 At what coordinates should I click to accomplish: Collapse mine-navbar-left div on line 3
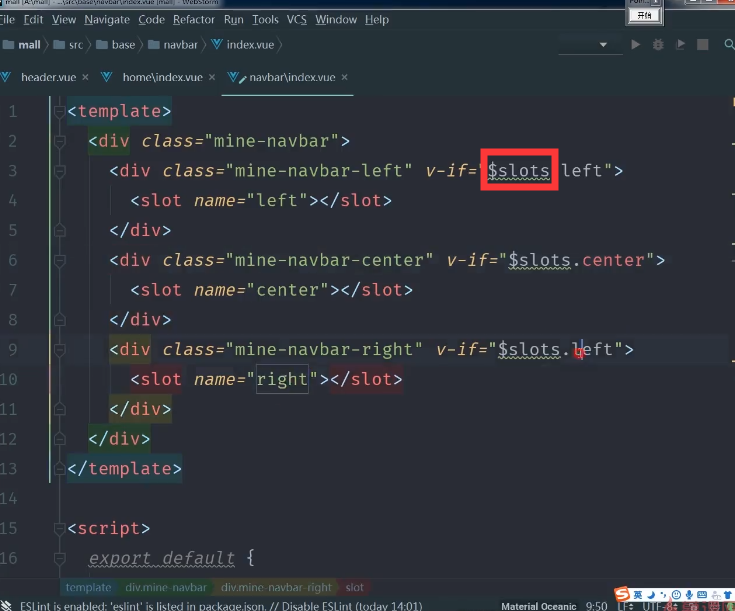click(60, 171)
